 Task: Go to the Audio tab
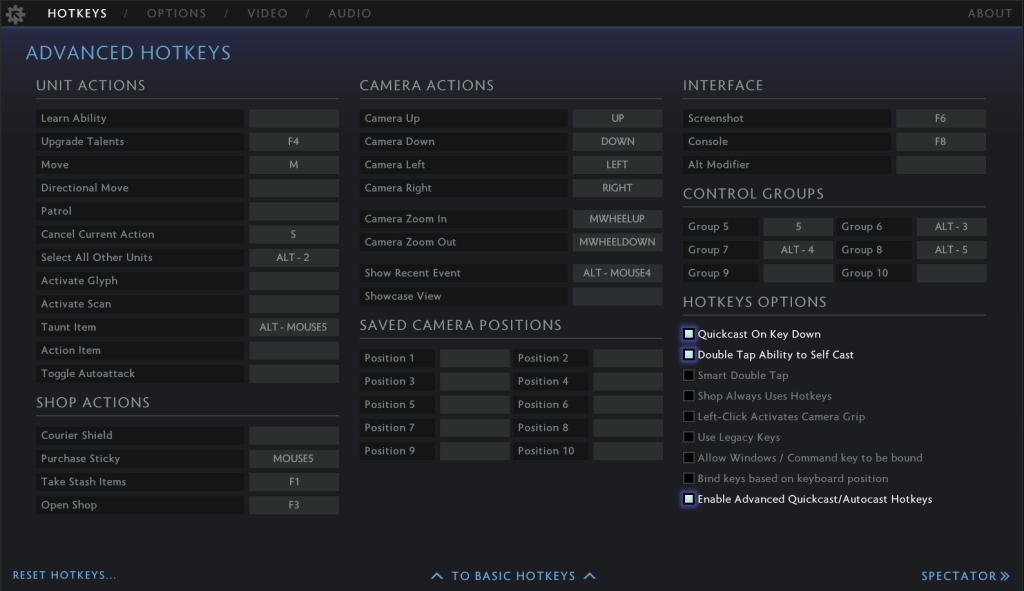coord(349,14)
